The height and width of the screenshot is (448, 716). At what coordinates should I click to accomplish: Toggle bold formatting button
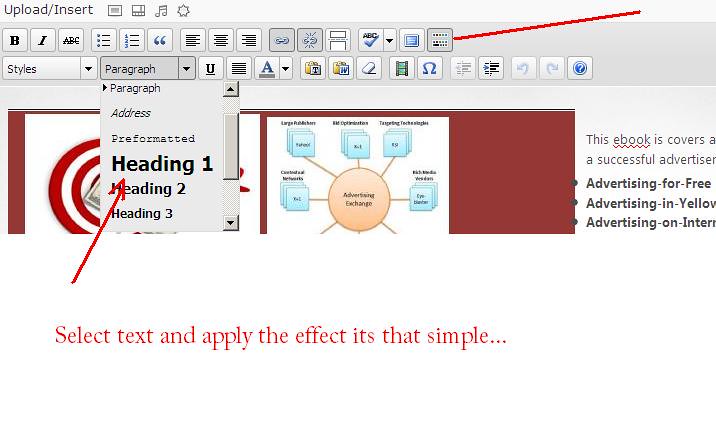(x=15, y=40)
